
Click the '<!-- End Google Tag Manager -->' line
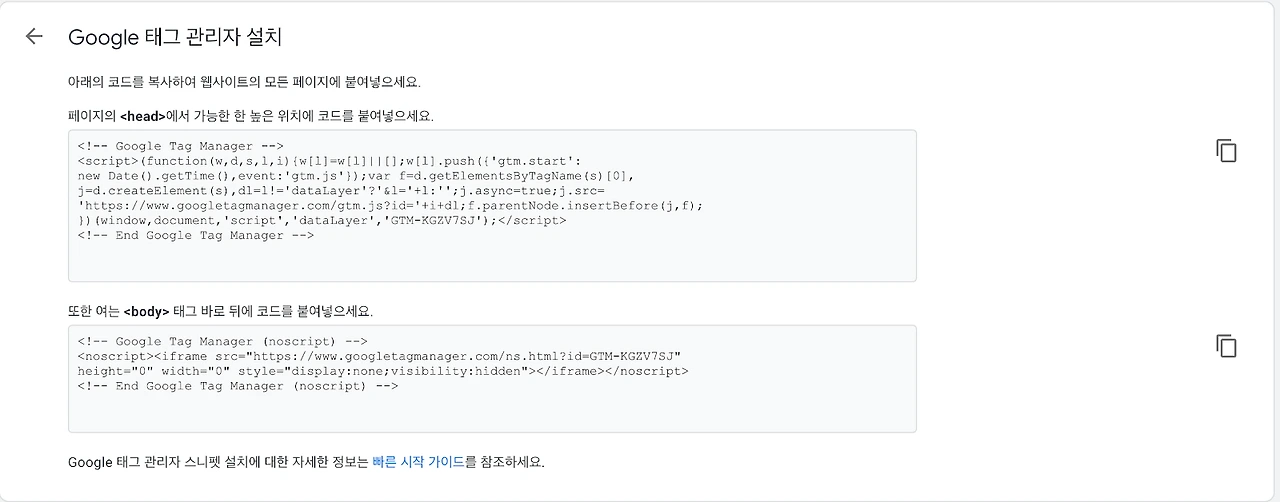pos(196,236)
